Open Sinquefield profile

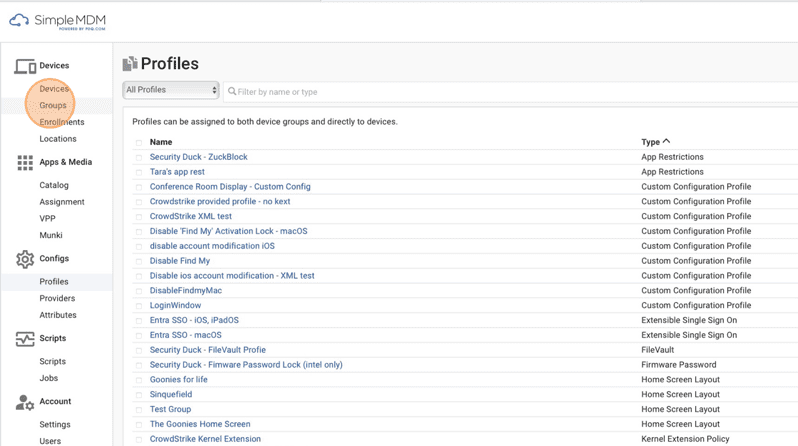click(171, 394)
